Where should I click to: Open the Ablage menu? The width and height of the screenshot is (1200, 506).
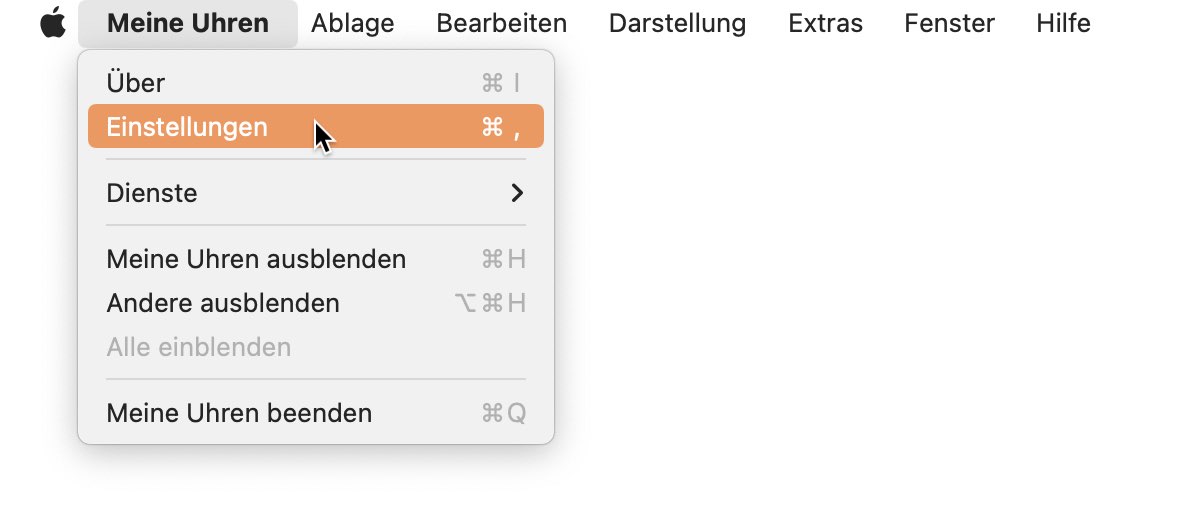(353, 23)
